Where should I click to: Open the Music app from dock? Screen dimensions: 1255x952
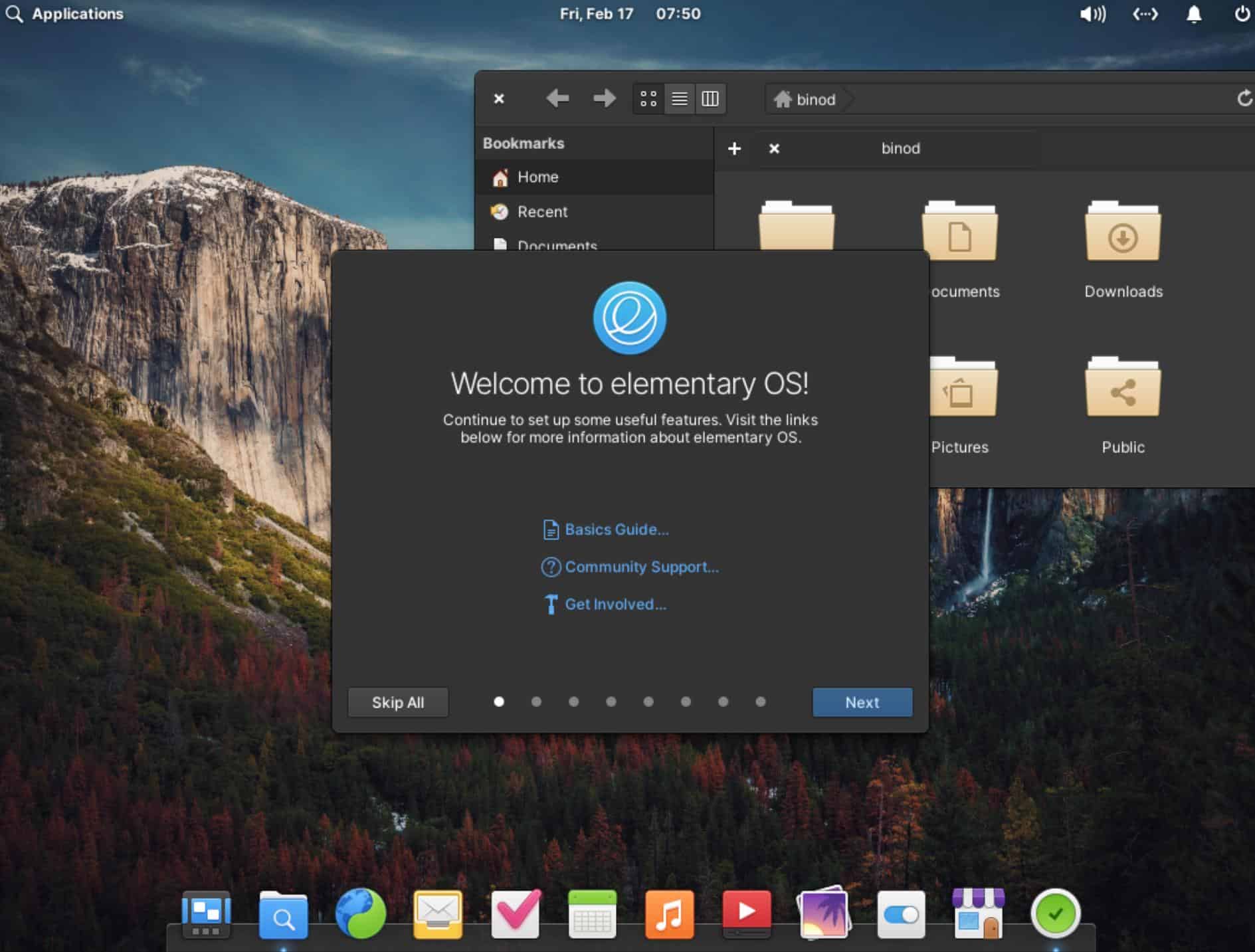point(669,914)
